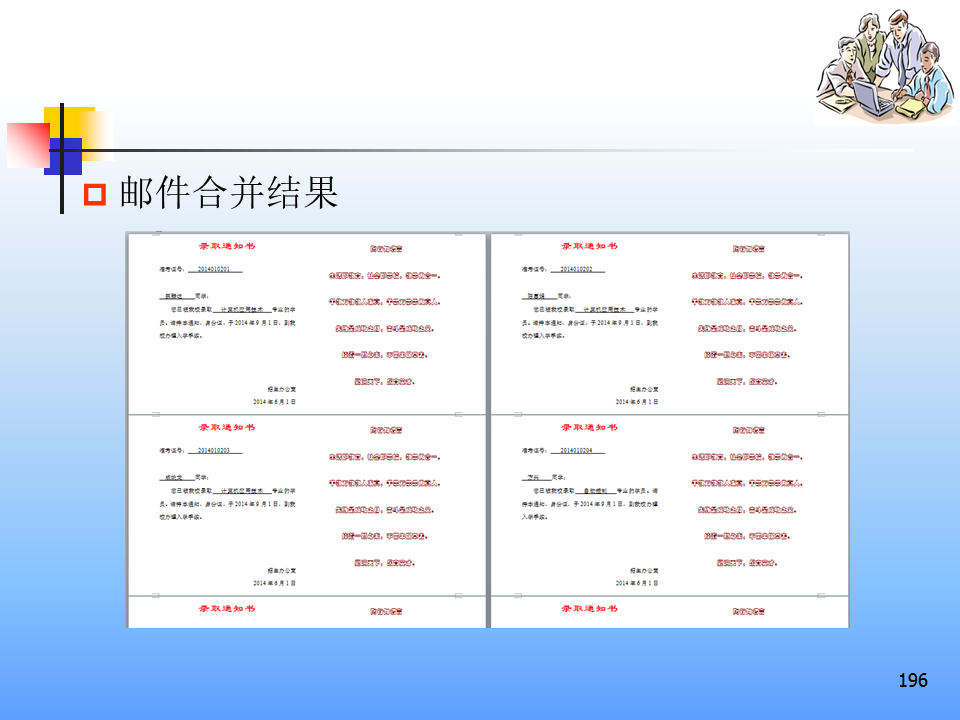Click 招生办公室 signature in the 2014010201 letter
This screenshot has width=960, height=720.
tap(282, 389)
